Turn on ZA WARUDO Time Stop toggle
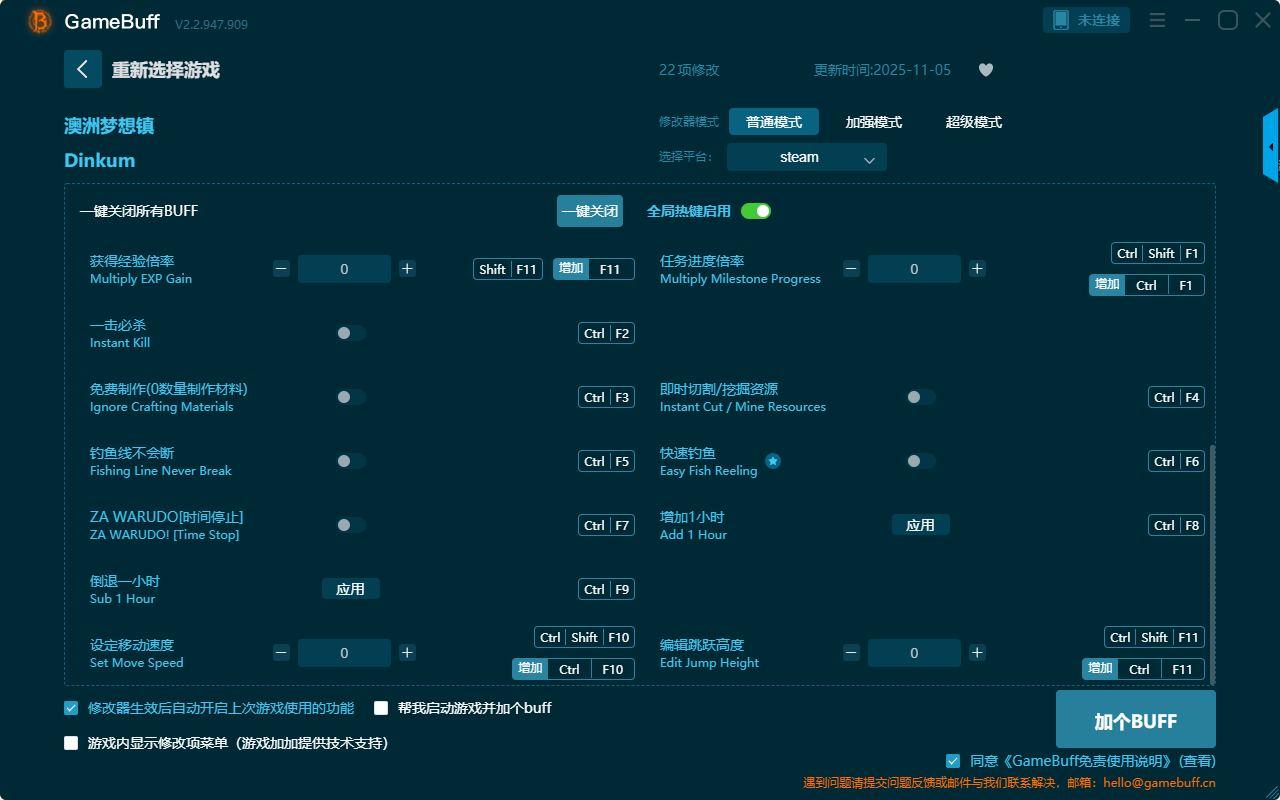This screenshot has width=1280, height=800. pos(350,525)
